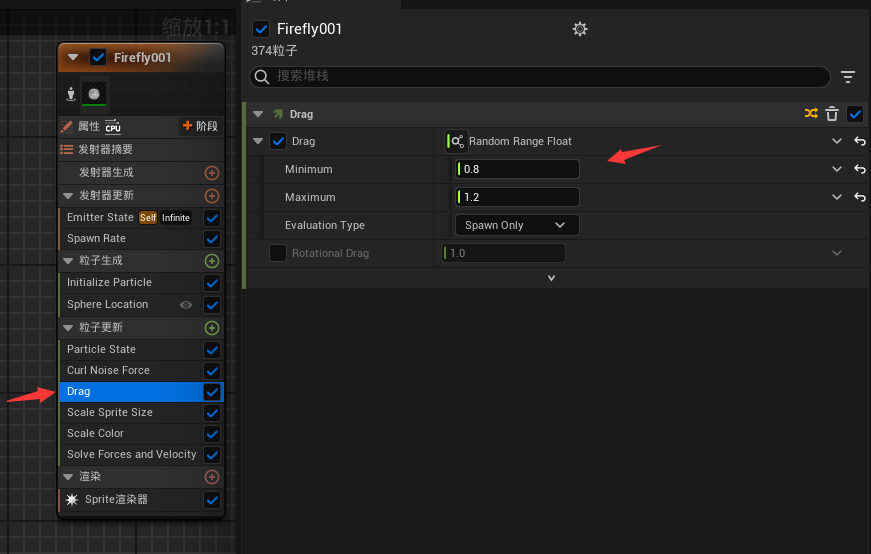Click the emitter sprite thumbnail preview
Screen dimensions: 871x554
(x=94, y=94)
